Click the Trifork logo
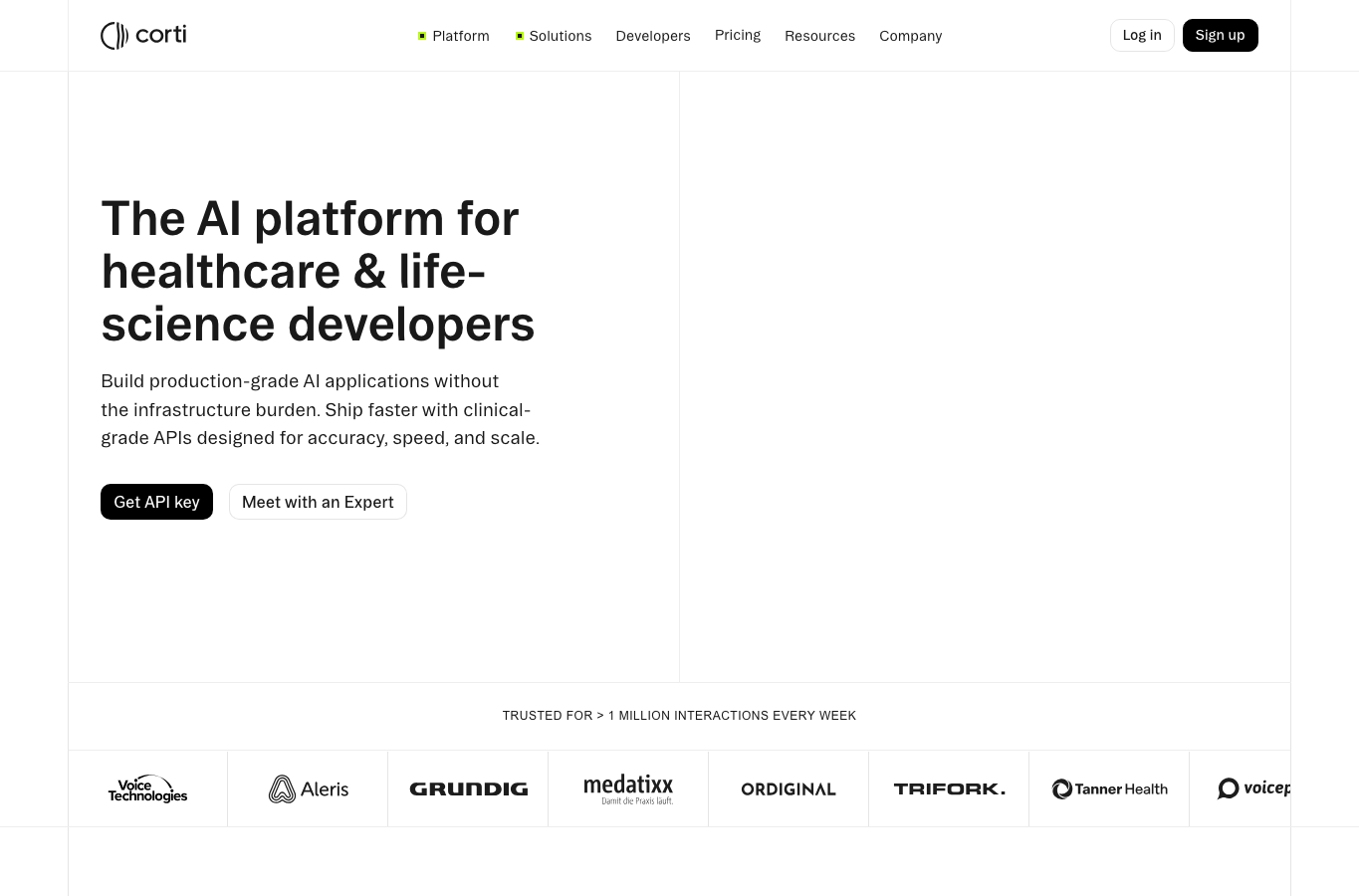1359x896 pixels. (949, 788)
